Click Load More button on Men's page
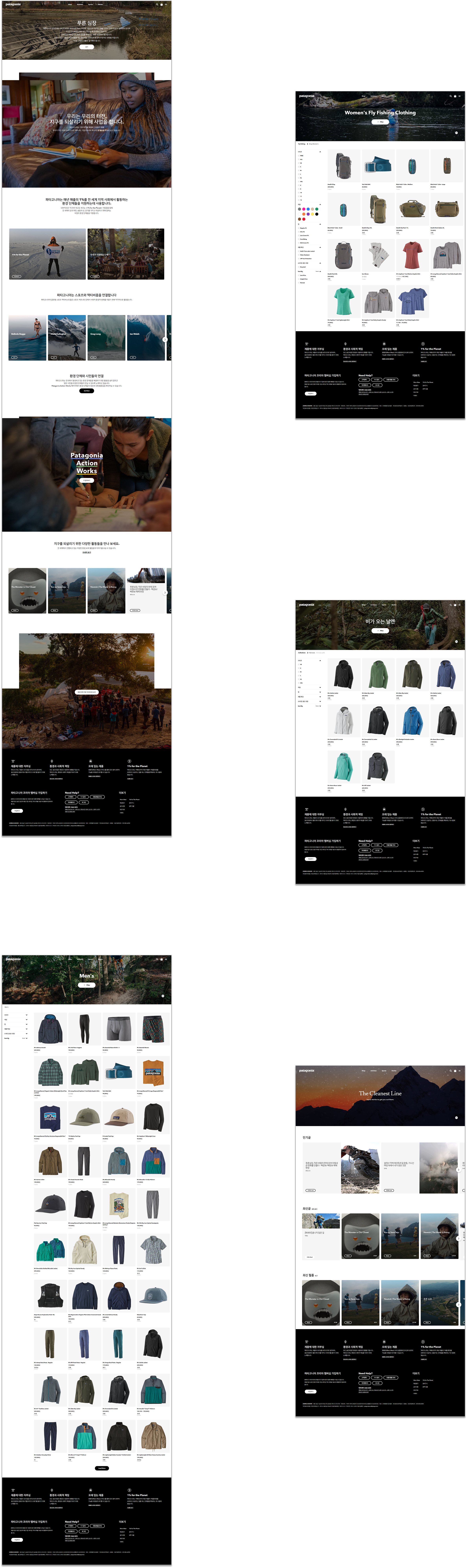The width and height of the screenshot is (467, 1568). [x=102, y=1468]
